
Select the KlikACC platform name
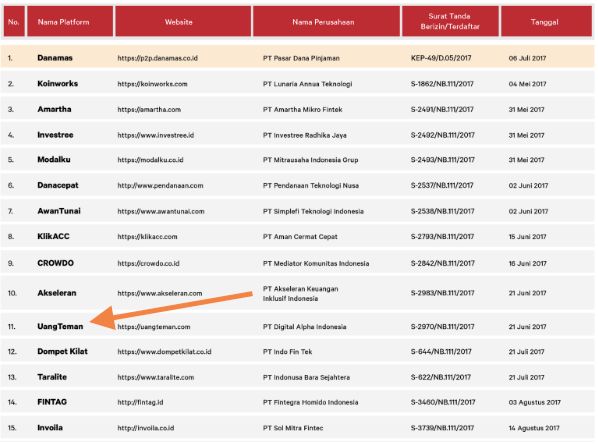point(53,236)
